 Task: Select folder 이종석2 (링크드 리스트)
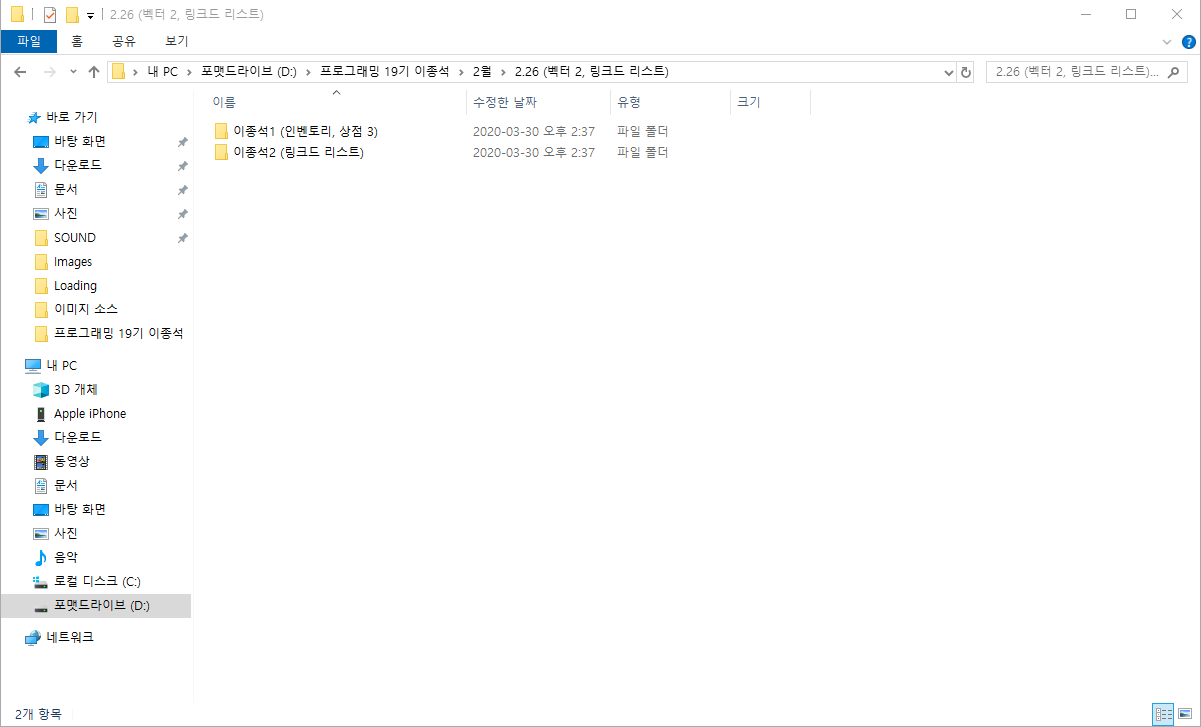(x=289, y=152)
